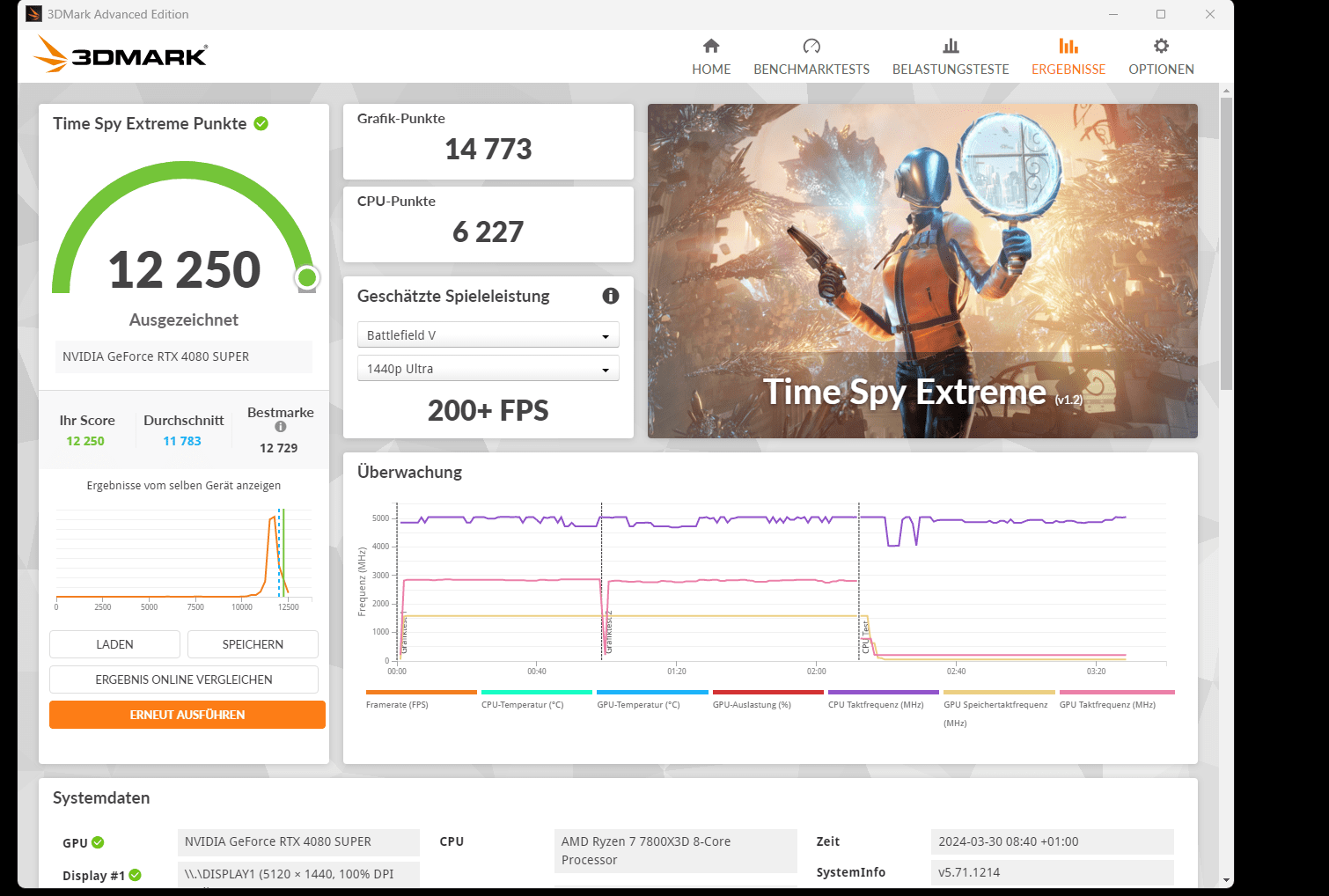Image resolution: width=1329 pixels, height=896 pixels.
Task: Click the Time Spy Extreme artwork thumbnail
Action: pyautogui.click(x=922, y=271)
